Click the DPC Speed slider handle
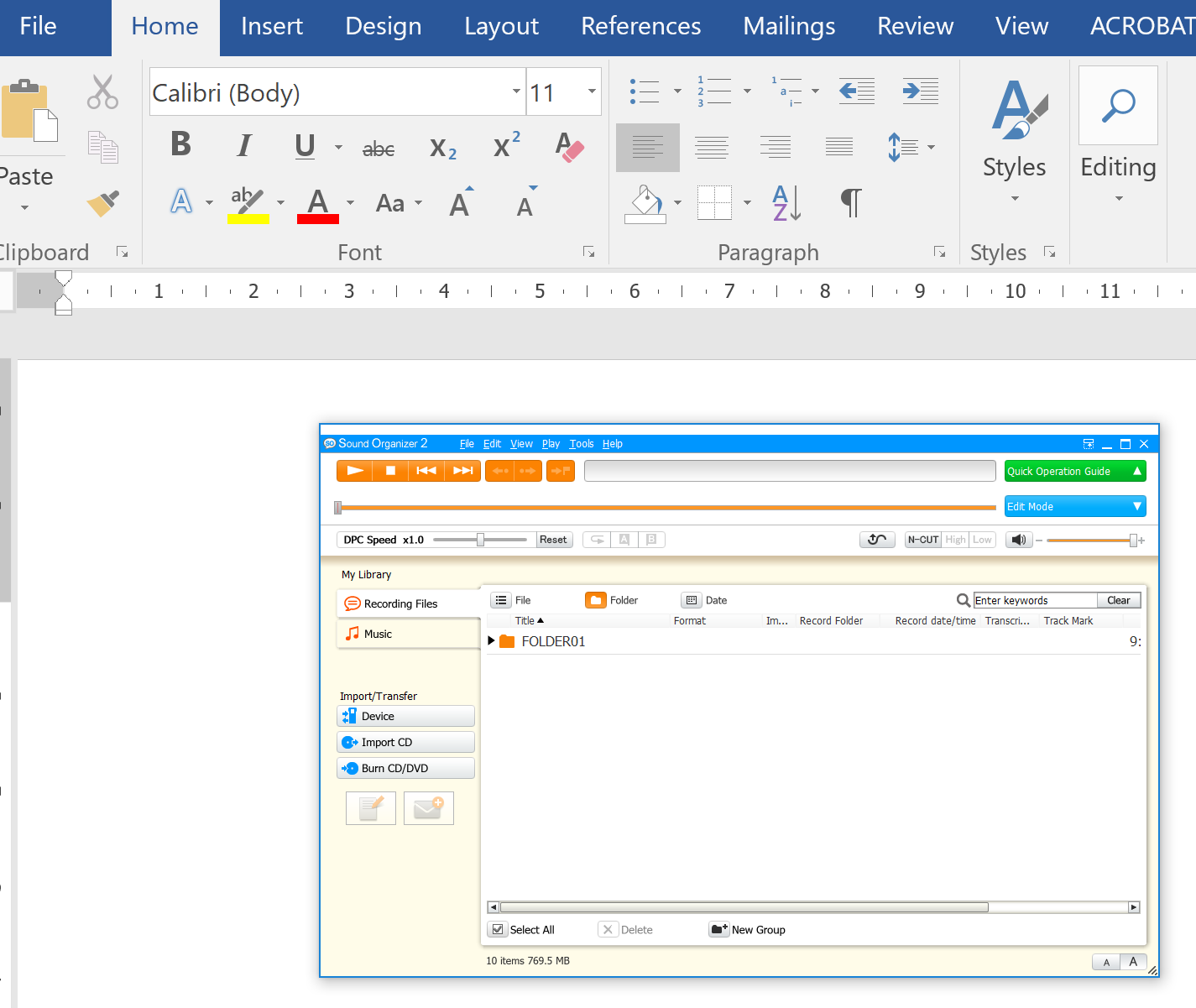The height and width of the screenshot is (1008, 1196). (480, 540)
